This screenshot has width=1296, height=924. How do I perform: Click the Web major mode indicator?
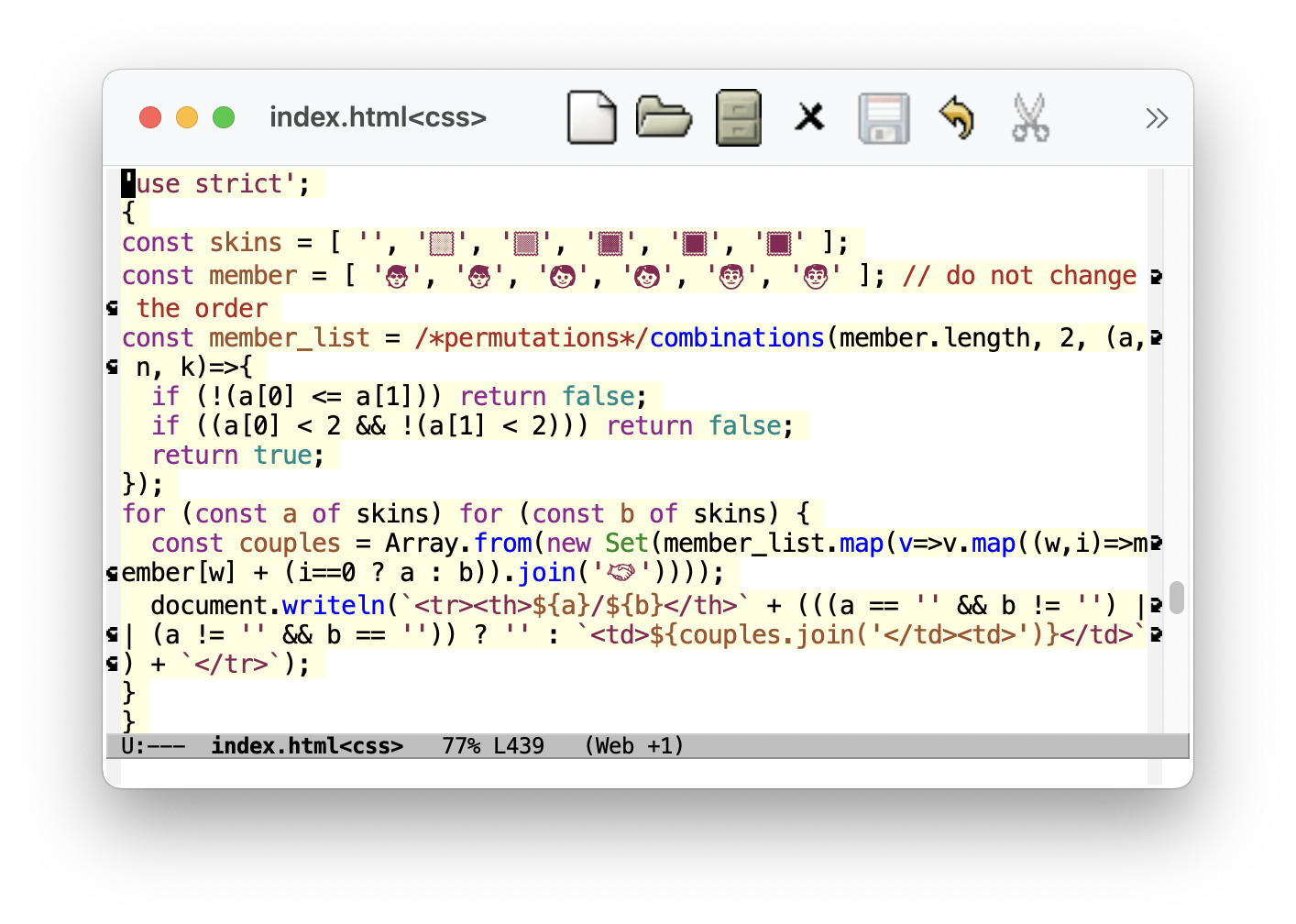[x=633, y=746]
